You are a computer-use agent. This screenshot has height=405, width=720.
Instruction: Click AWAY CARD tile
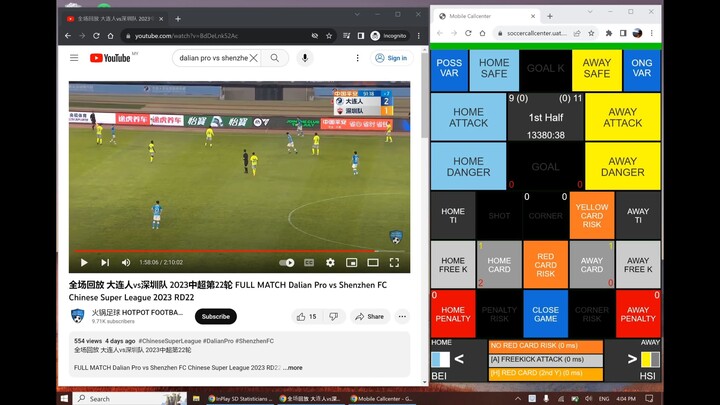[x=592, y=264]
